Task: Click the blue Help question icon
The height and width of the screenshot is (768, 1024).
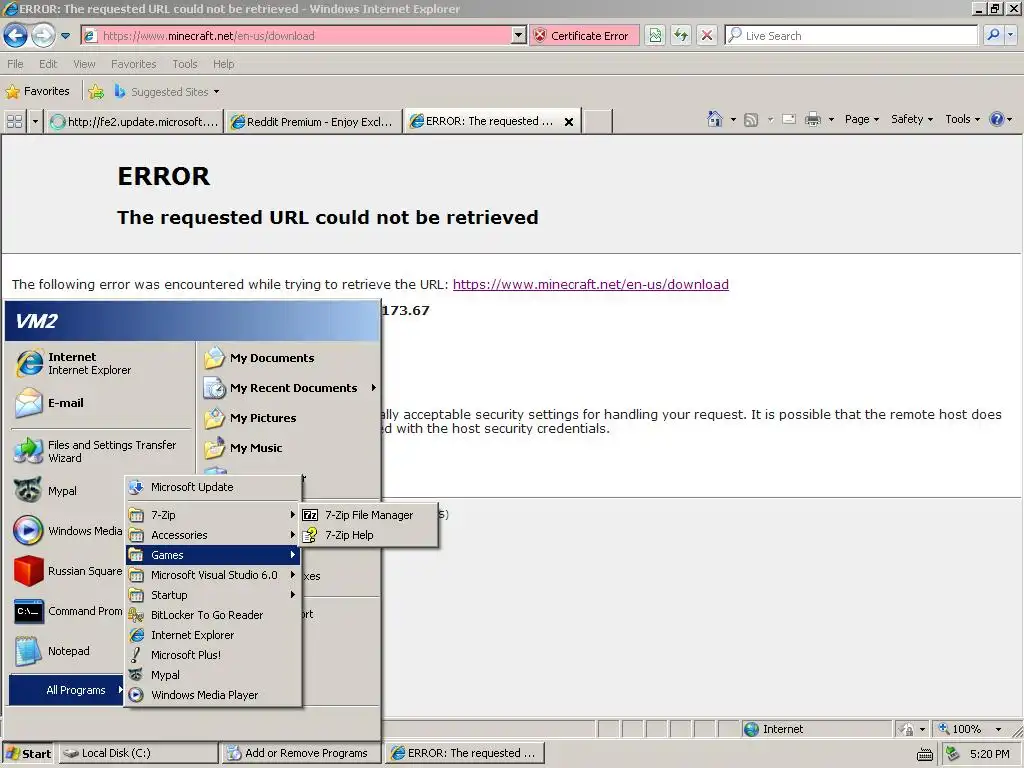Action: pyautogui.click(x=997, y=119)
